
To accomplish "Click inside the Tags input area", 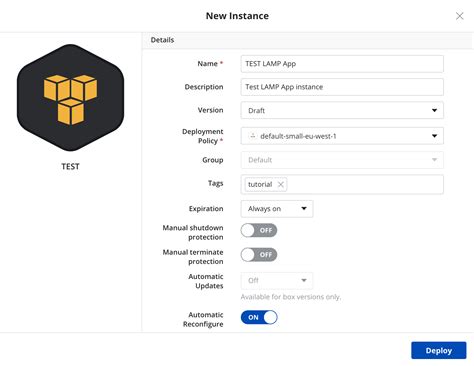I will coord(365,184).
